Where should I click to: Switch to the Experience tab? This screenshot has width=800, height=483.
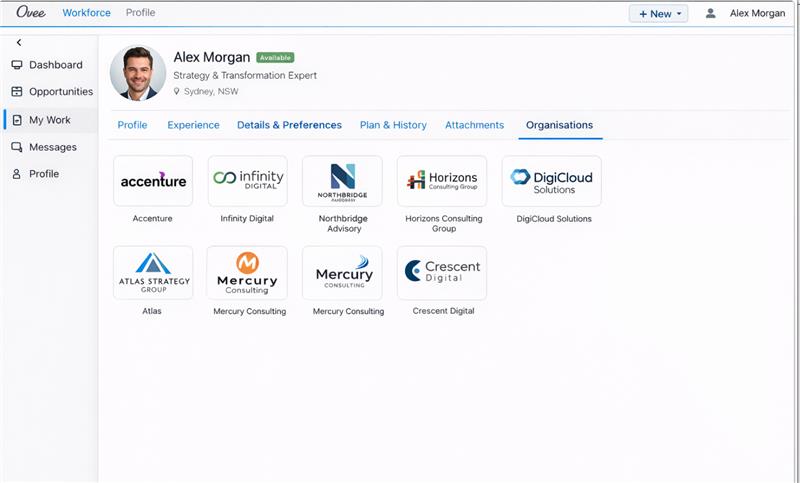click(193, 125)
